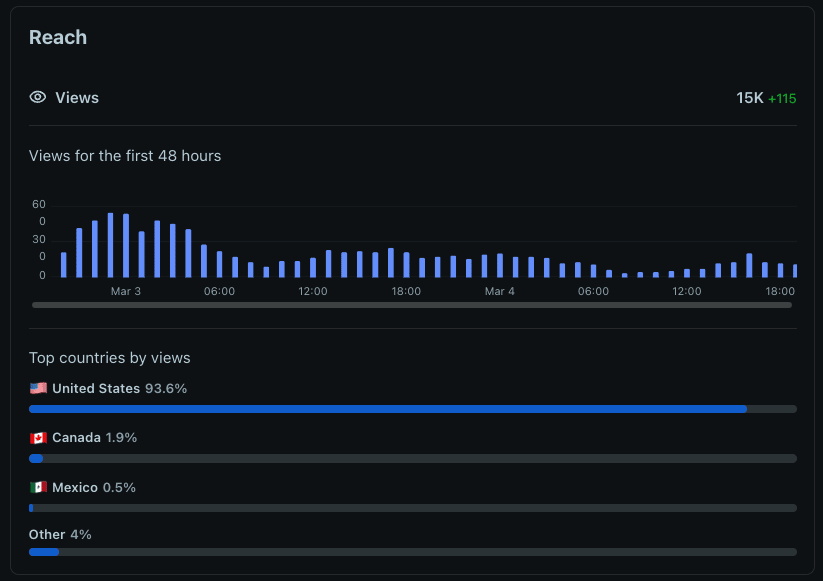Click the Mexico flag icon

pyautogui.click(x=38, y=488)
